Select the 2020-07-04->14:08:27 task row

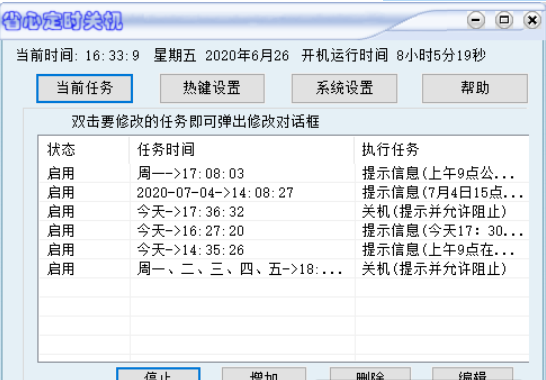[x=284, y=192]
